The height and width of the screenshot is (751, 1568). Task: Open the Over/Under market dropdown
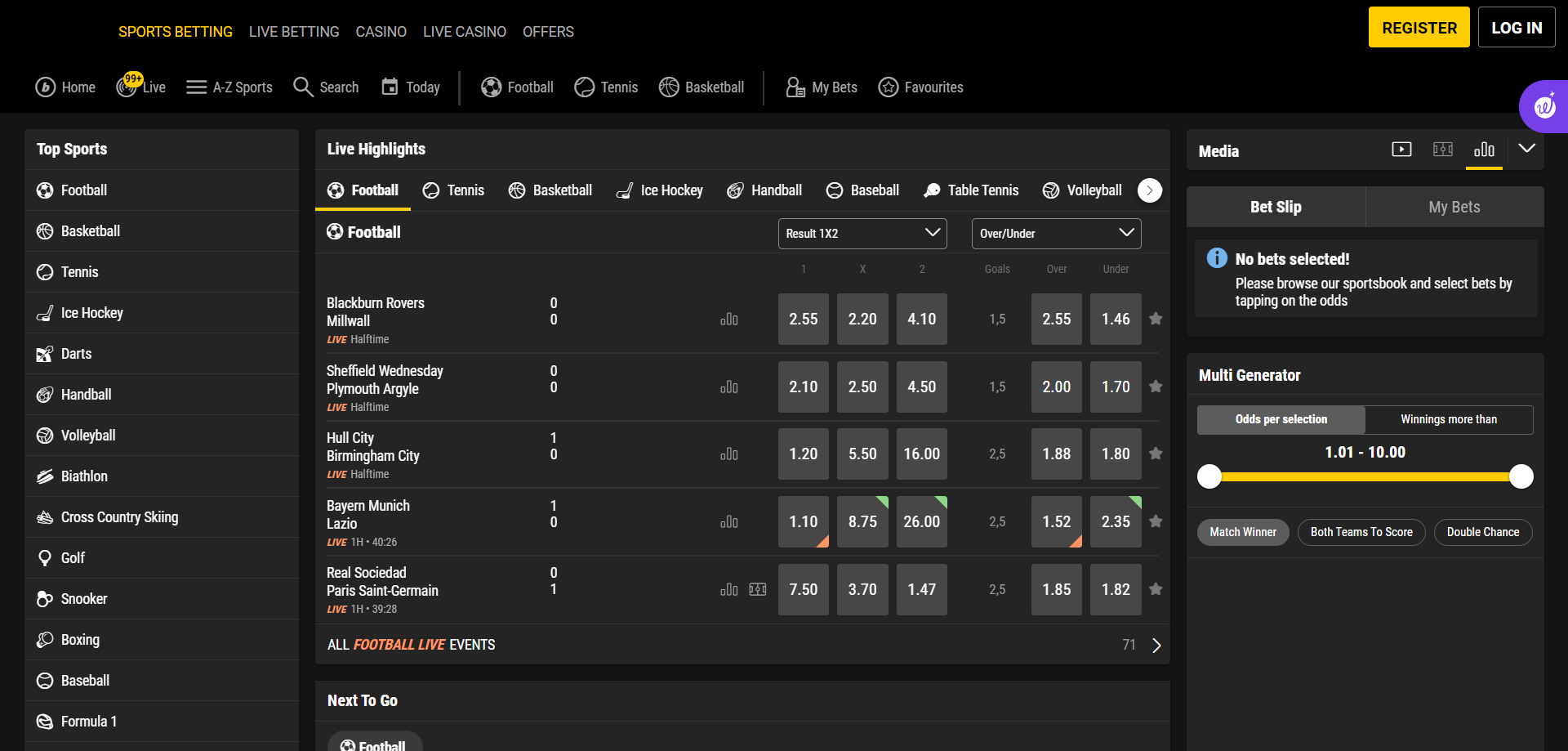pyautogui.click(x=1056, y=234)
